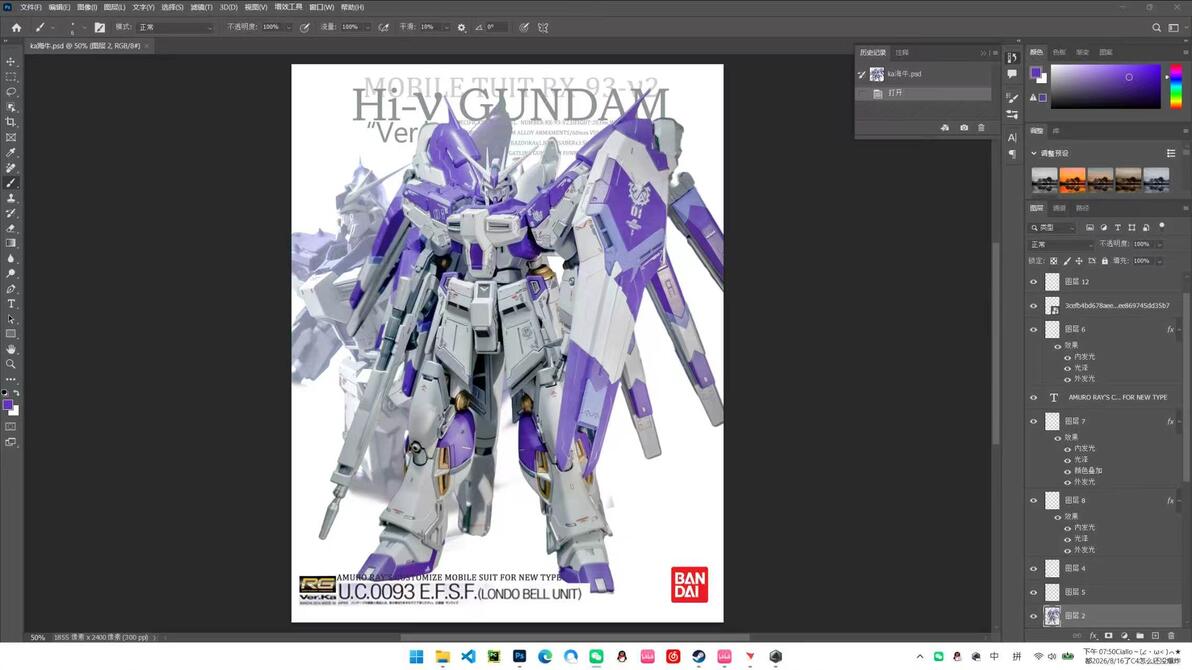Apply the orange sunset adjustment preset thumbnail
This screenshot has height=670, width=1192.
(1072, 180)
